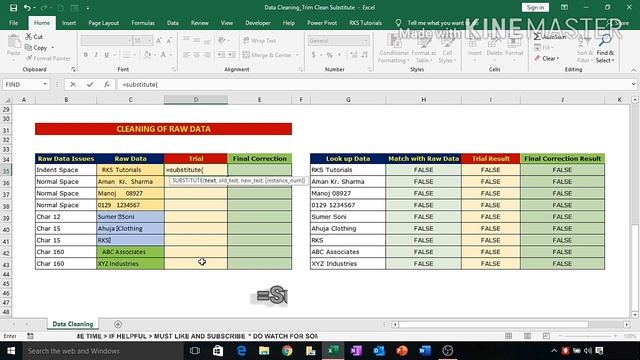The height and width of the screenshot is (360, 640).
Task: Switch to the Power Pivot tab
Action: 322,23
